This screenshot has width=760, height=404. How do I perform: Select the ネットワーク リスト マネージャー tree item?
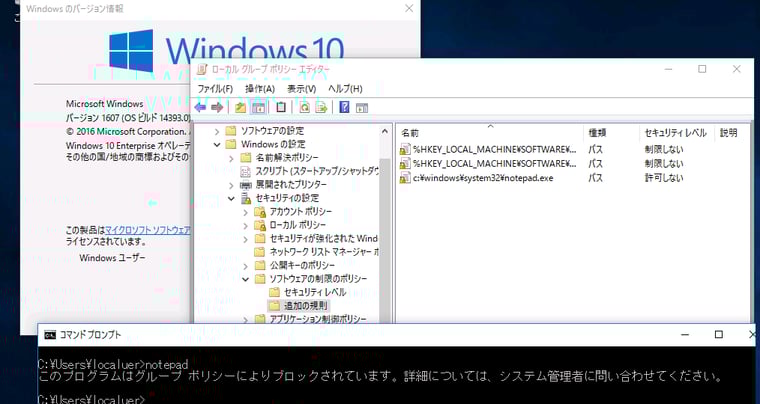coord(324,252)
